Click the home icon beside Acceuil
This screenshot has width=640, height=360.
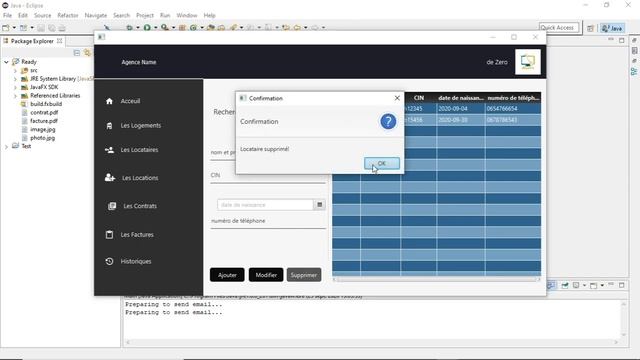[109, 101]
